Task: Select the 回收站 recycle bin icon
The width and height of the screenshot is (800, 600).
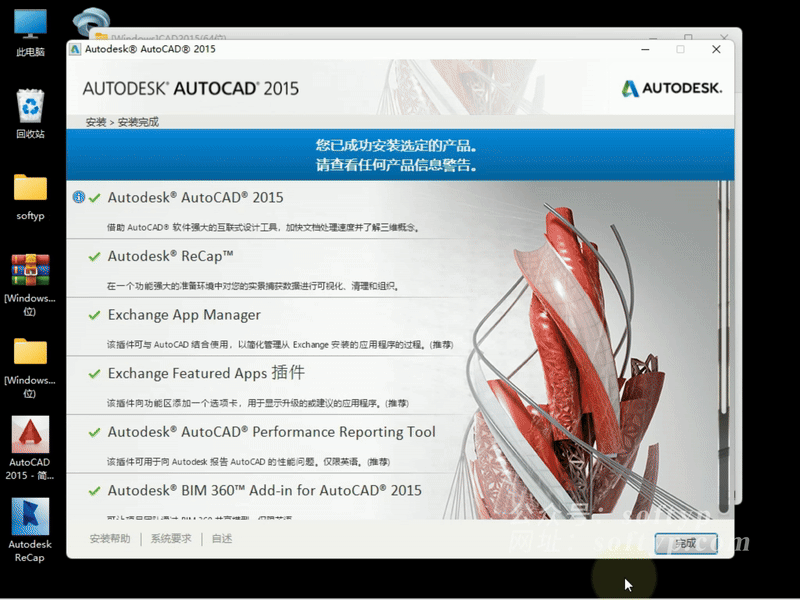Action: point(30,113)
